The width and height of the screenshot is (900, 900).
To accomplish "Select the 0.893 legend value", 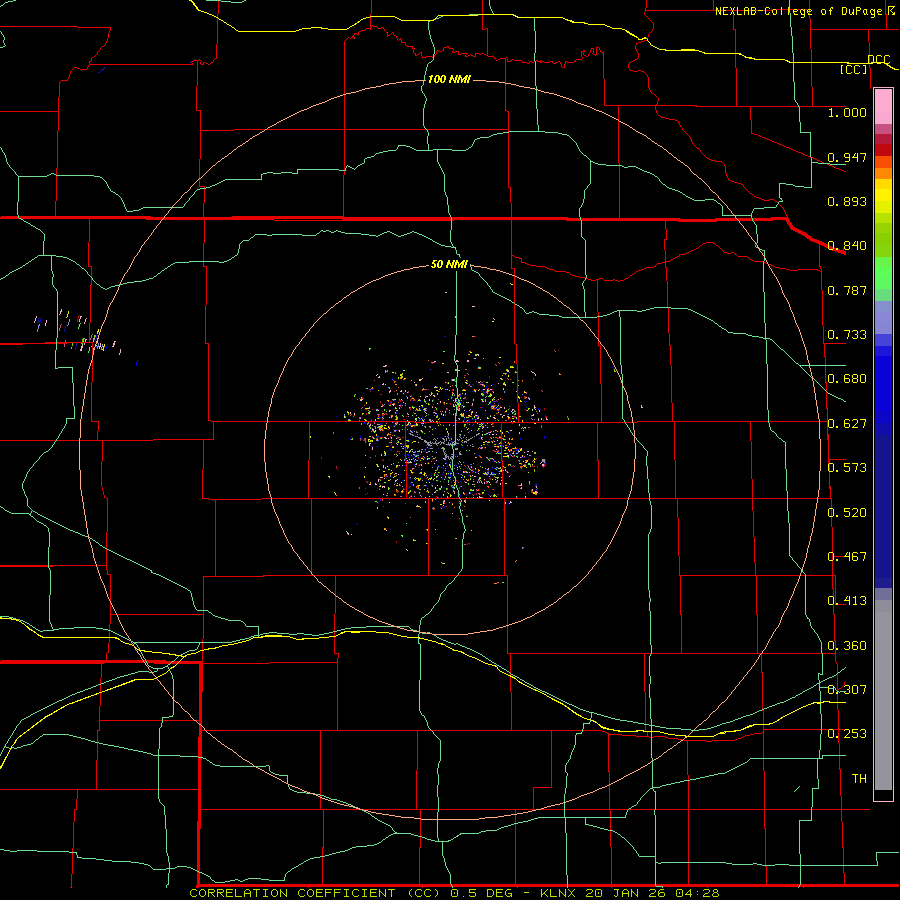I will tap(847, 201).
